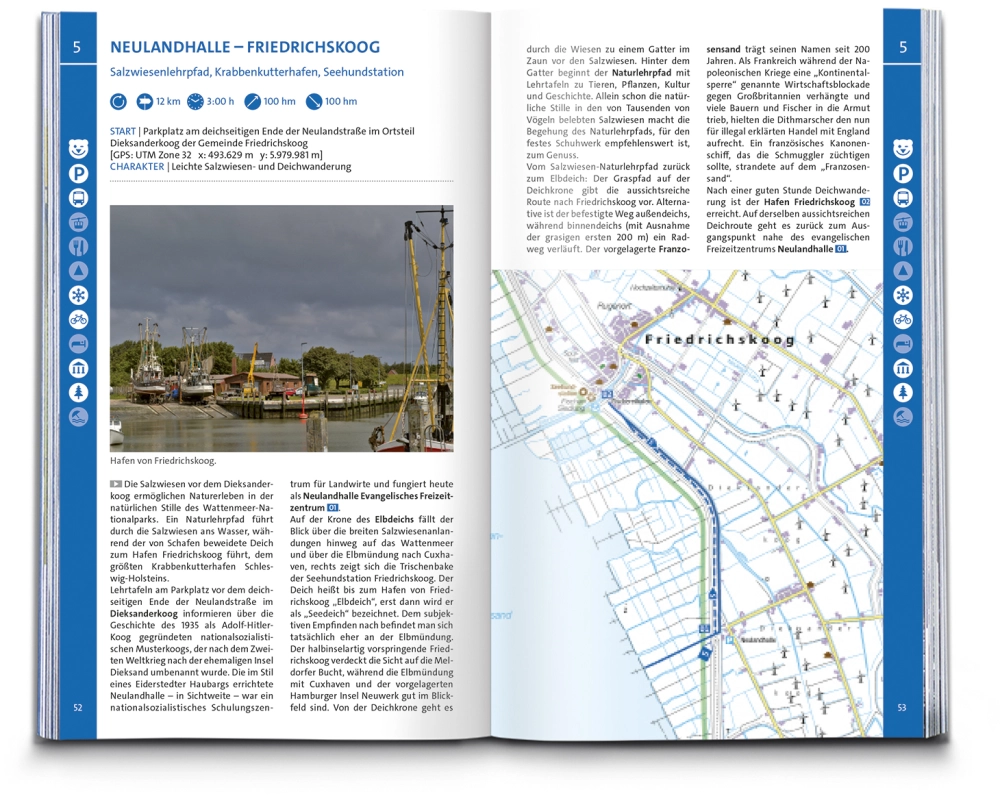The image size is (1000, 800).
Task: Select the museum building icon in left sidebar
Action: (78, 368)
